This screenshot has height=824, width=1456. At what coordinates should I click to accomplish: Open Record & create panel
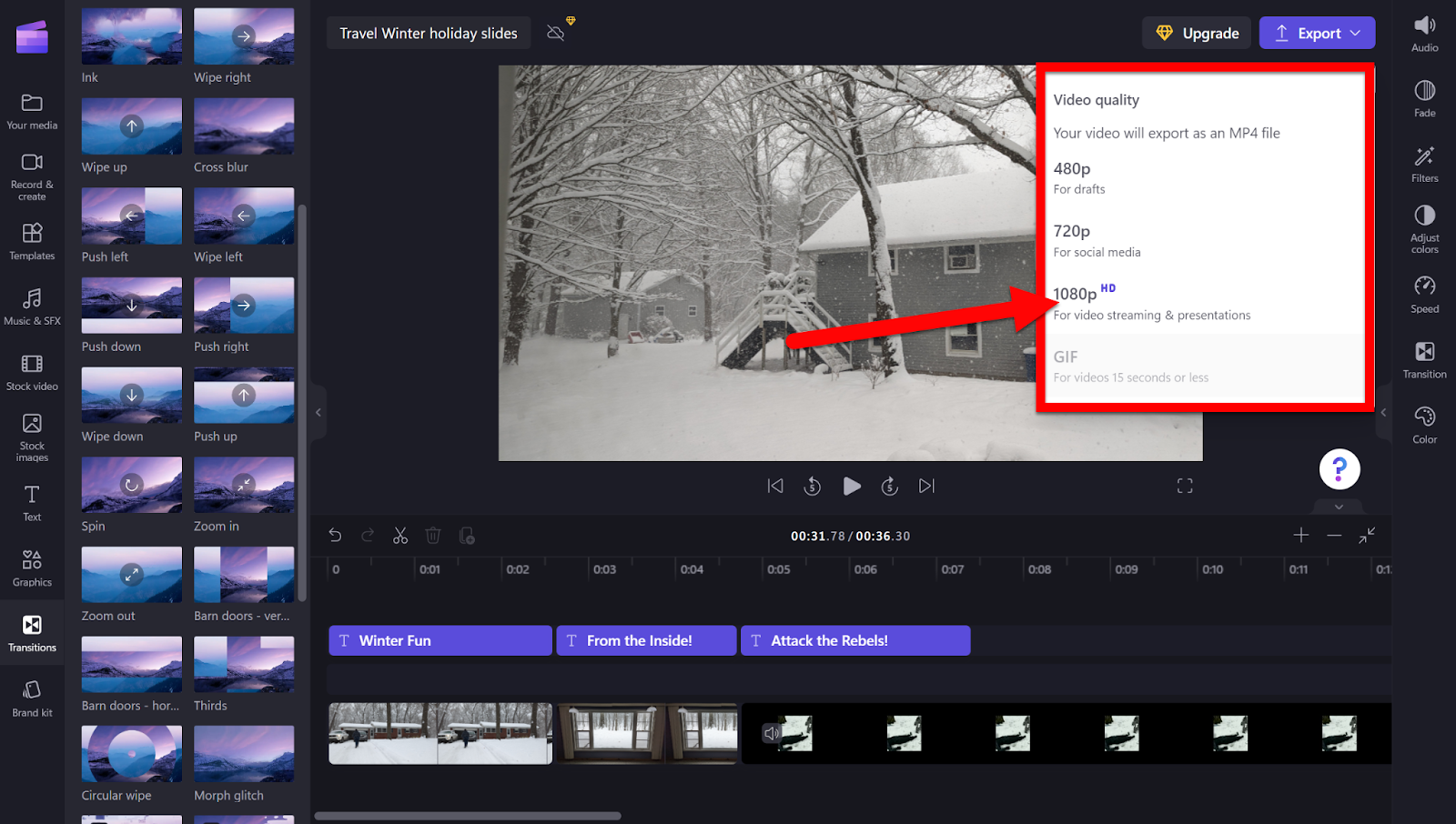[x=32, y=176]
